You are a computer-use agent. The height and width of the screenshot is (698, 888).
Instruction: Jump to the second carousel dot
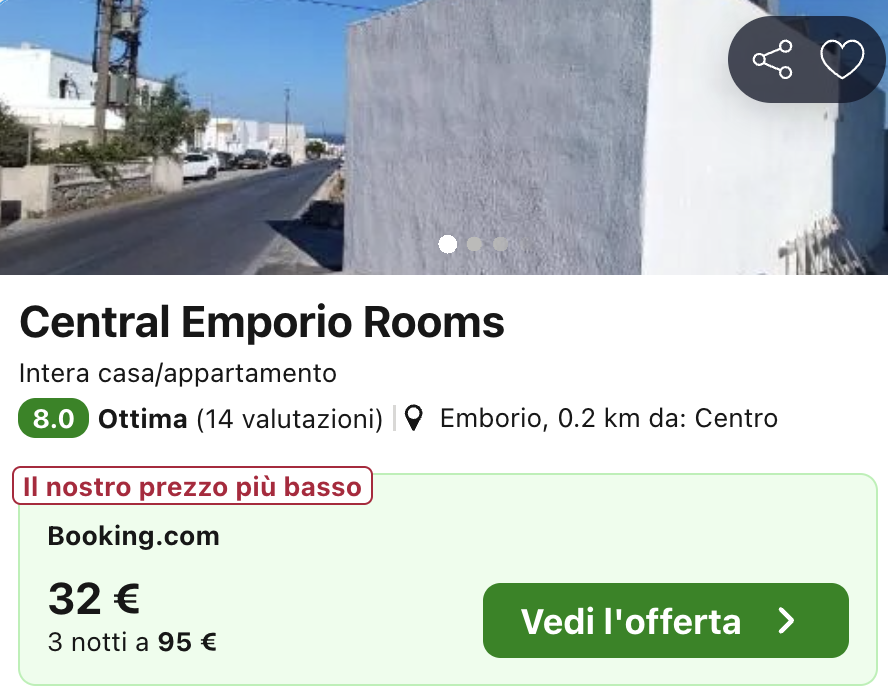point(474,244)
